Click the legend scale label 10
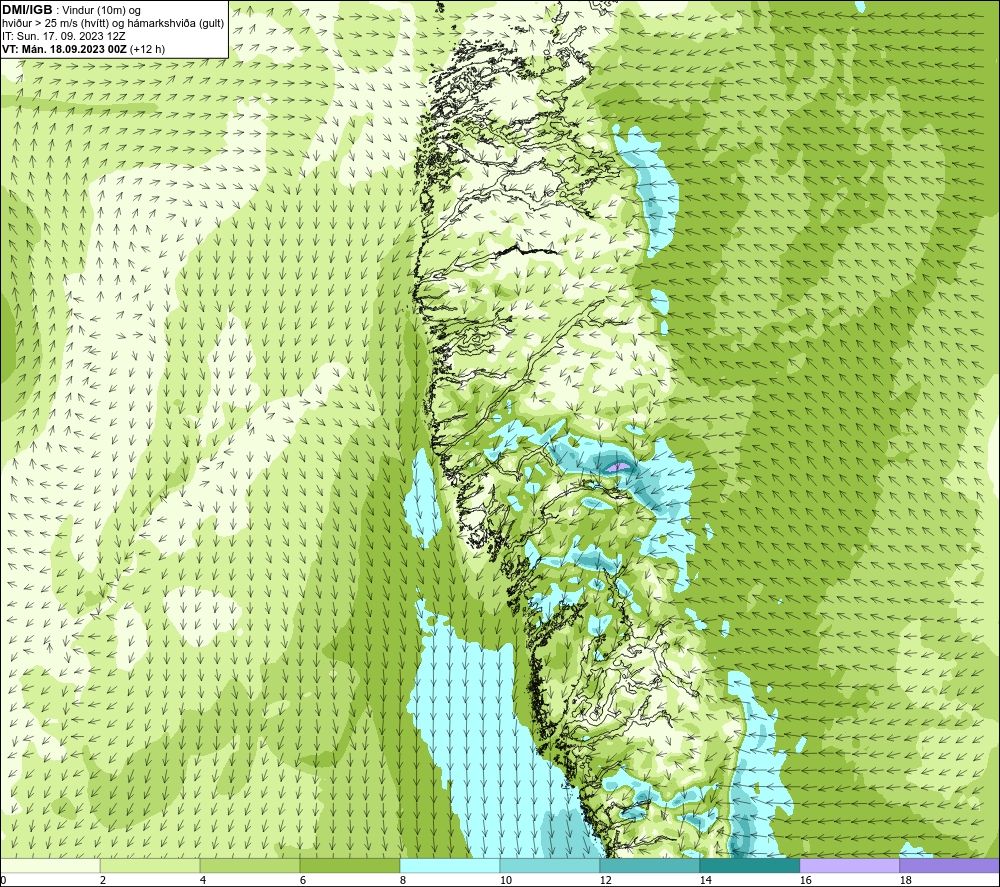Viewport: 1000px width, 887px height. coord(506,881)
